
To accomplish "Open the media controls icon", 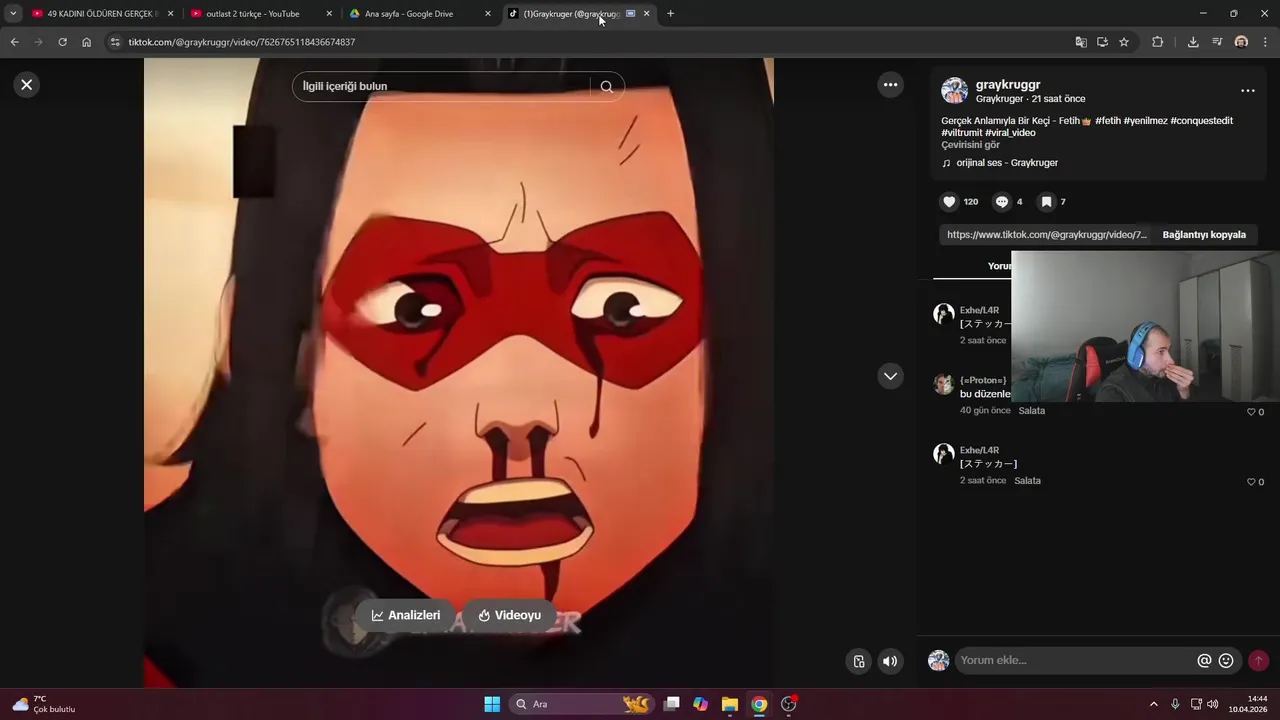I will [x=1217, y=42].
